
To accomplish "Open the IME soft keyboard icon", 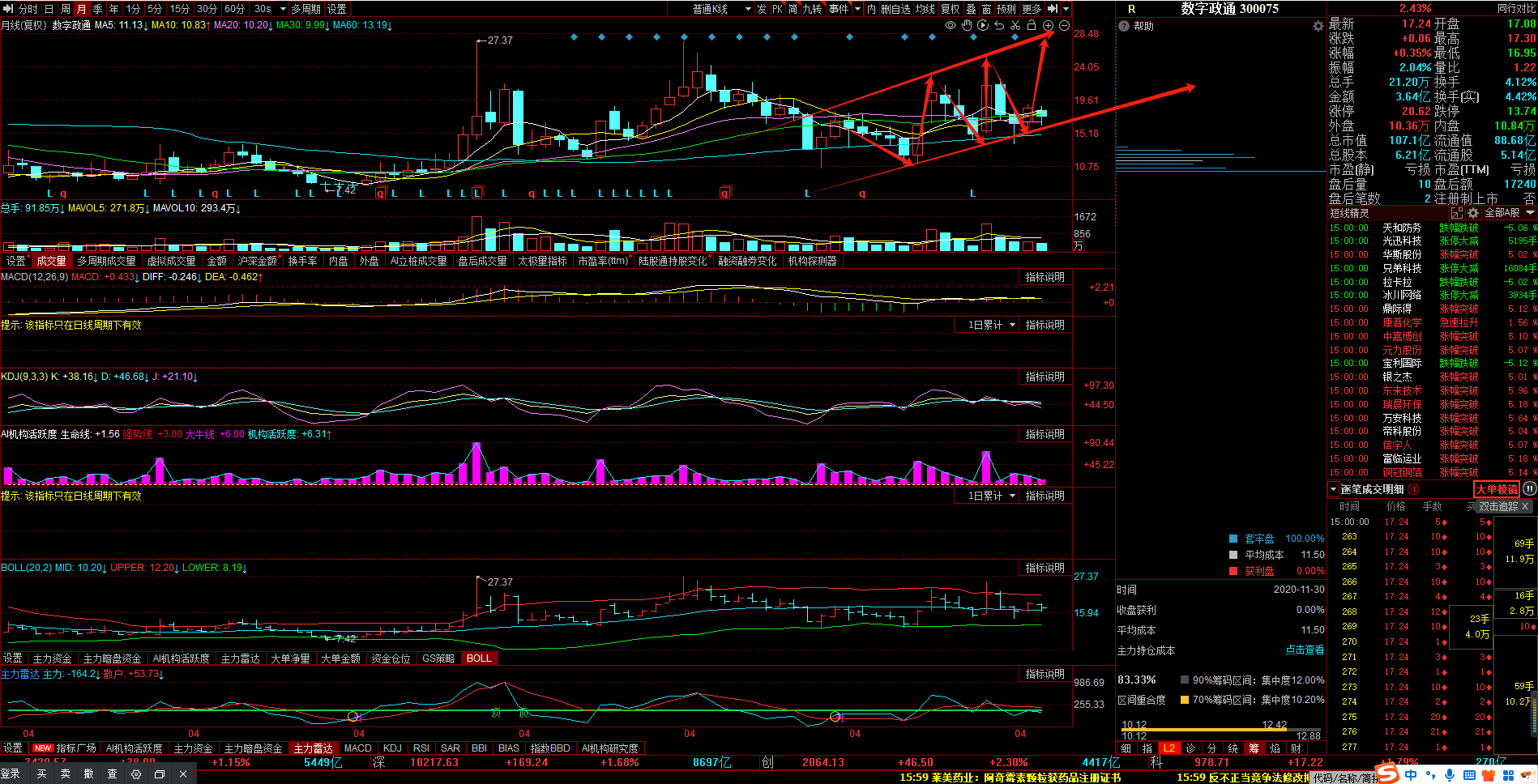I will point(1469,775).
